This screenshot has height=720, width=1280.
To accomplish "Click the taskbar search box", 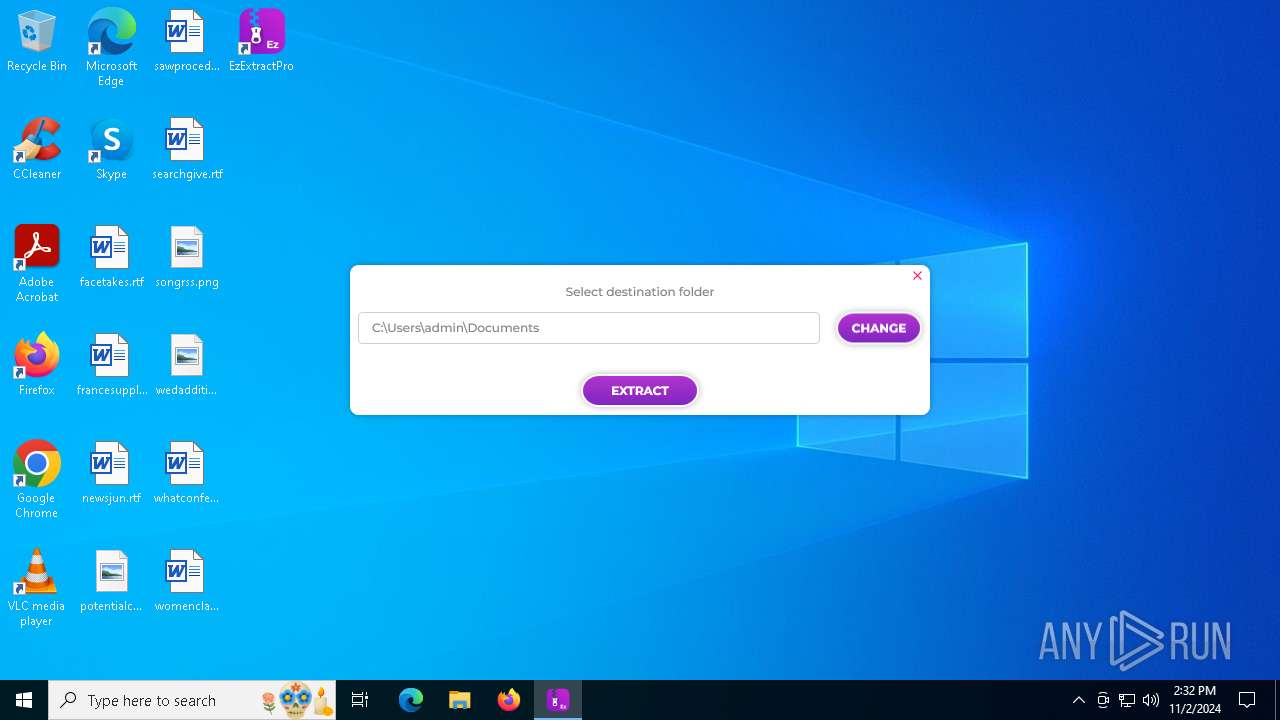I will pyautogui.click(x=192, y=700).
